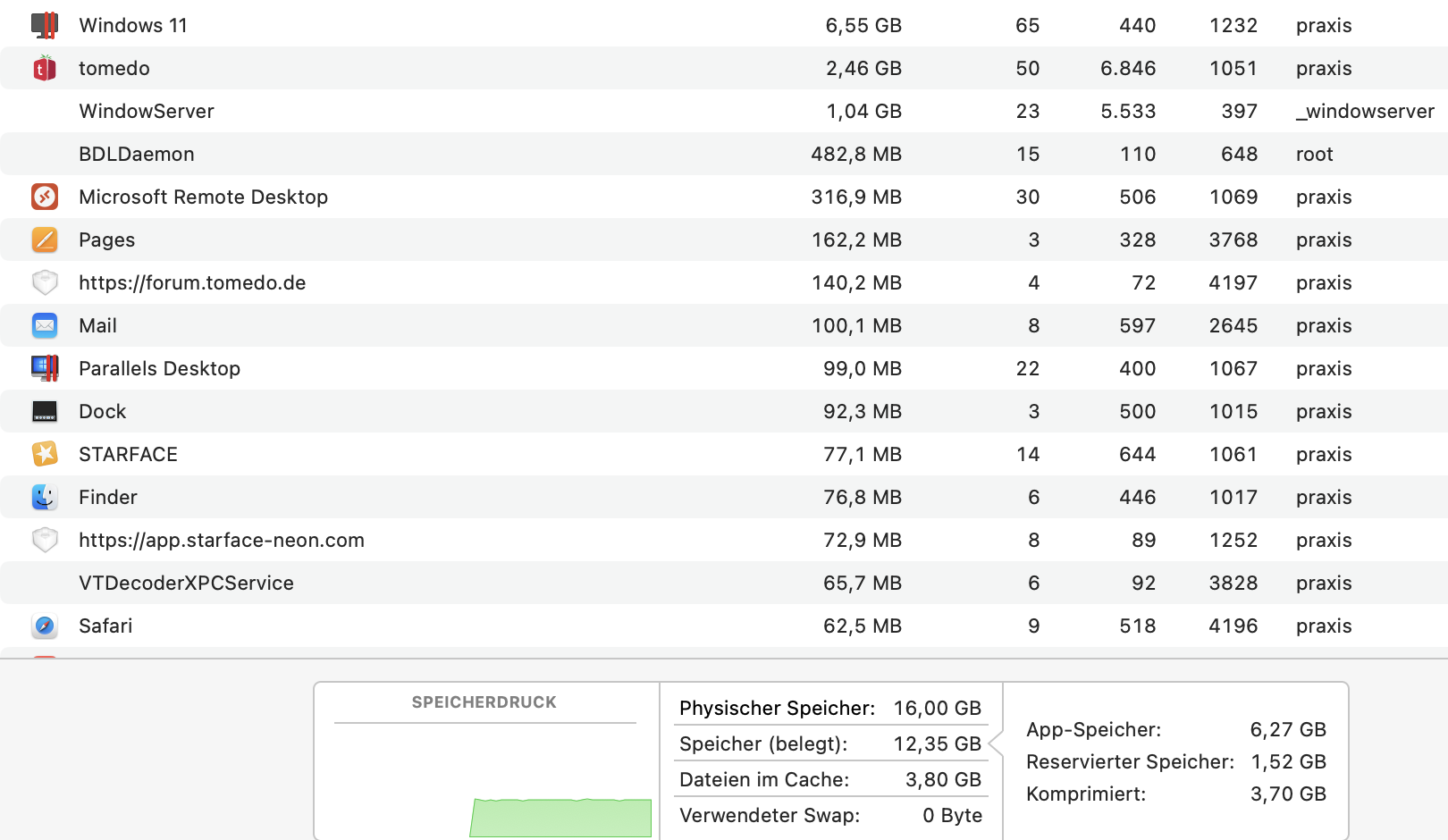This screenshot has height=840, width=1448.
Task: Click PID 4197 in the table
Action: point(1233,282)
